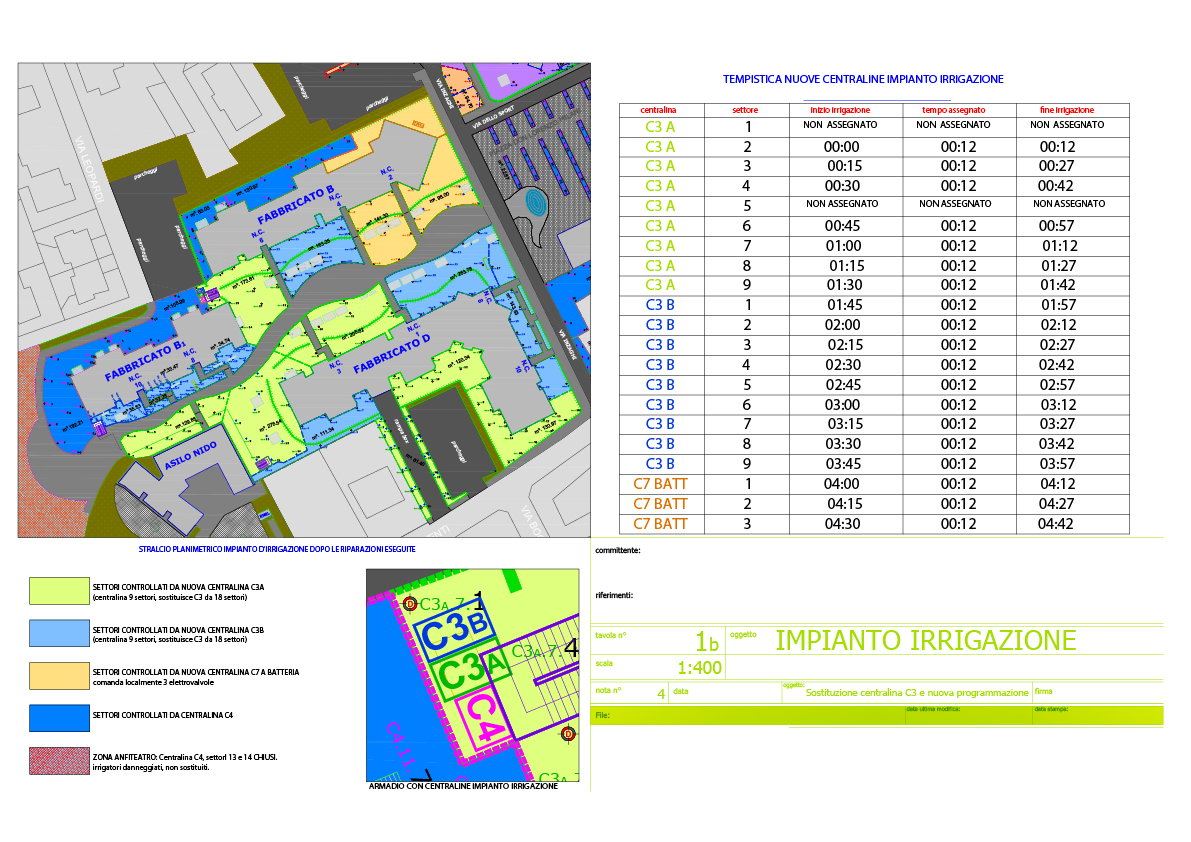Click the 'inizio irrigazione' column header
1191x842 pixels.
point(840,110)
